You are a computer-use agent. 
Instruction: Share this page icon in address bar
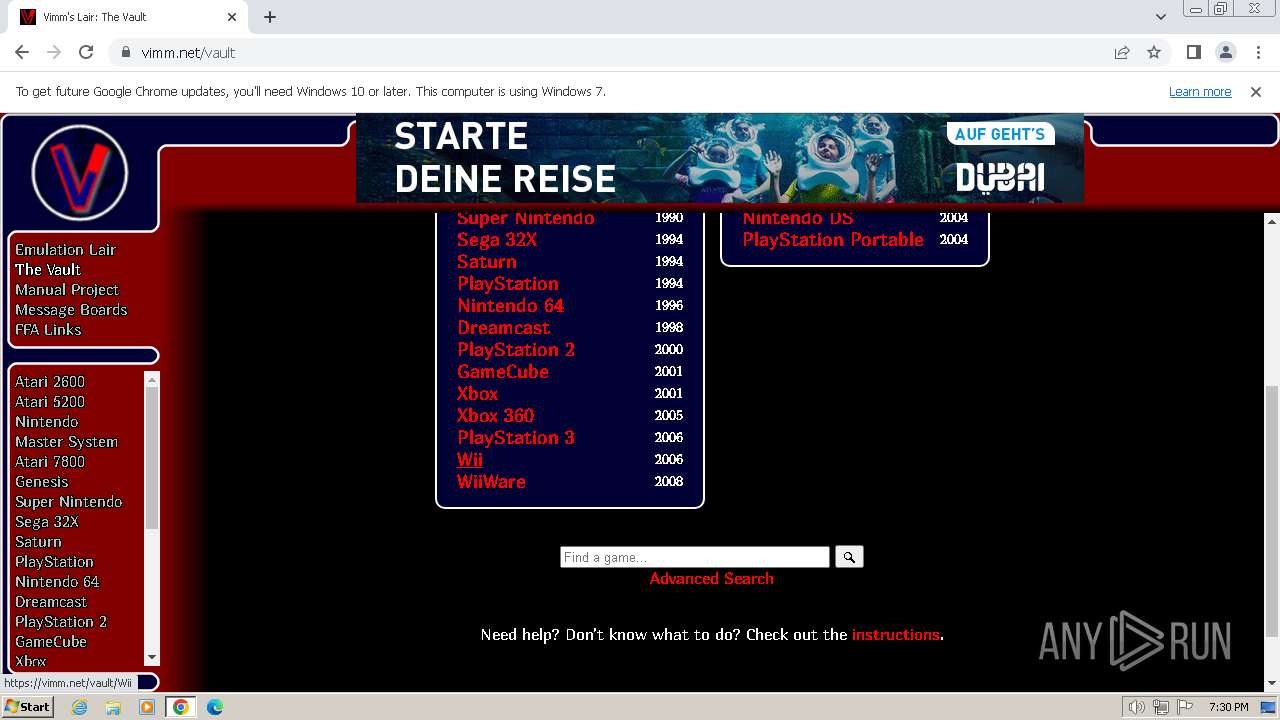pyautogui.click(x=1122, y=52)
